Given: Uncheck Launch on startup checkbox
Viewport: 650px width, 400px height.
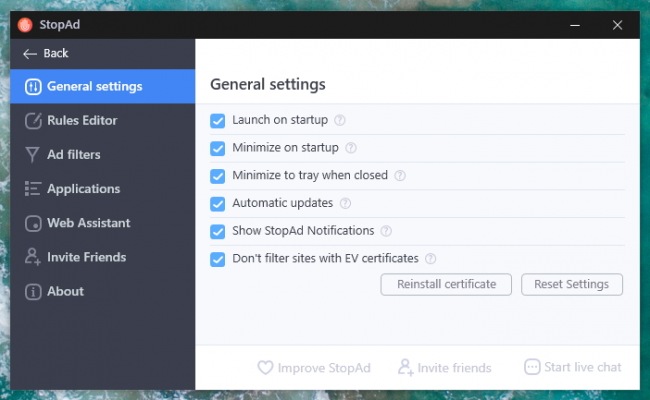Looking at the screenshot, I should tap(218, 121).
